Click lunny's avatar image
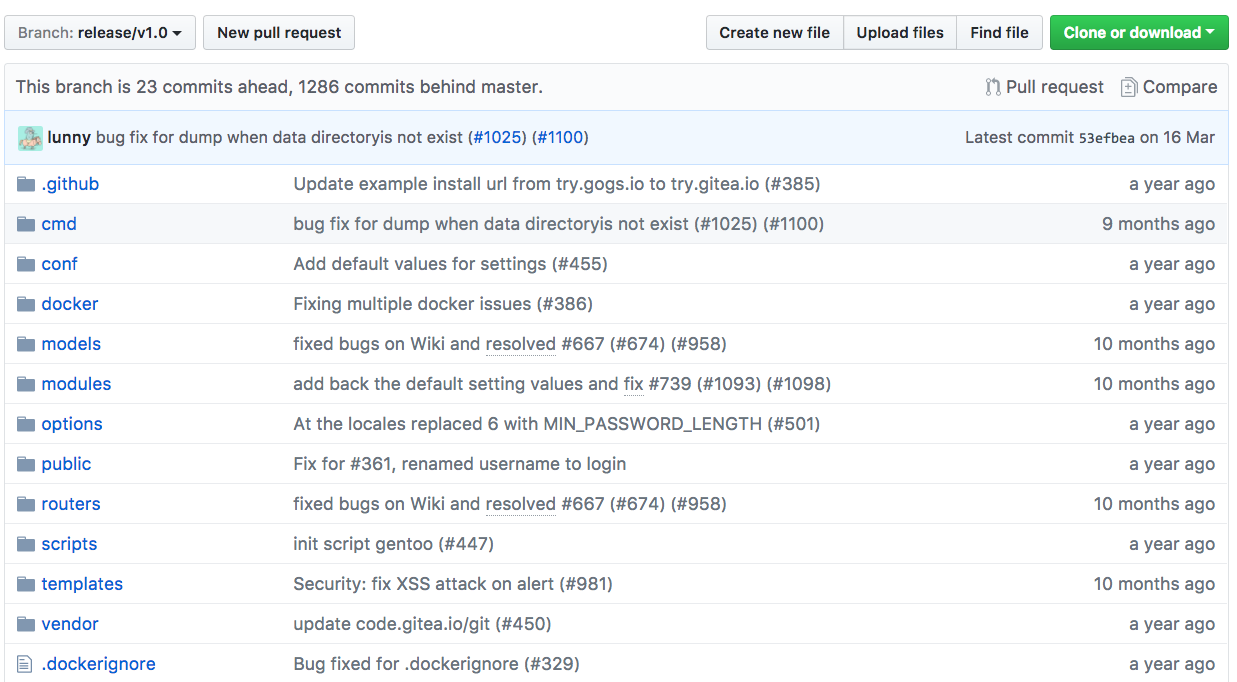 point(30,138)
